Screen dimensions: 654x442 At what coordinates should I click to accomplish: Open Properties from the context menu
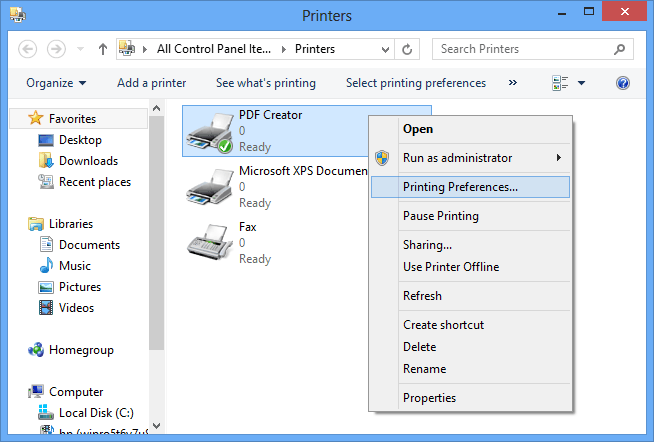pos(429,398)
